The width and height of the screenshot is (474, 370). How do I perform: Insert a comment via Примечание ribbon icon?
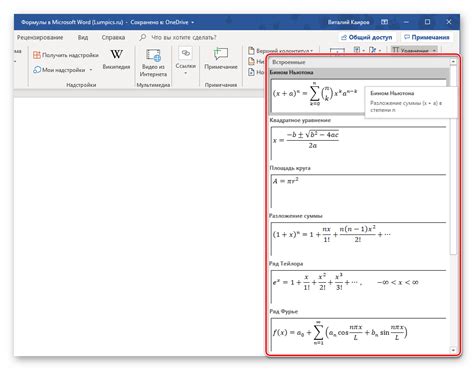pyautogui.click(x=221, y=59)
